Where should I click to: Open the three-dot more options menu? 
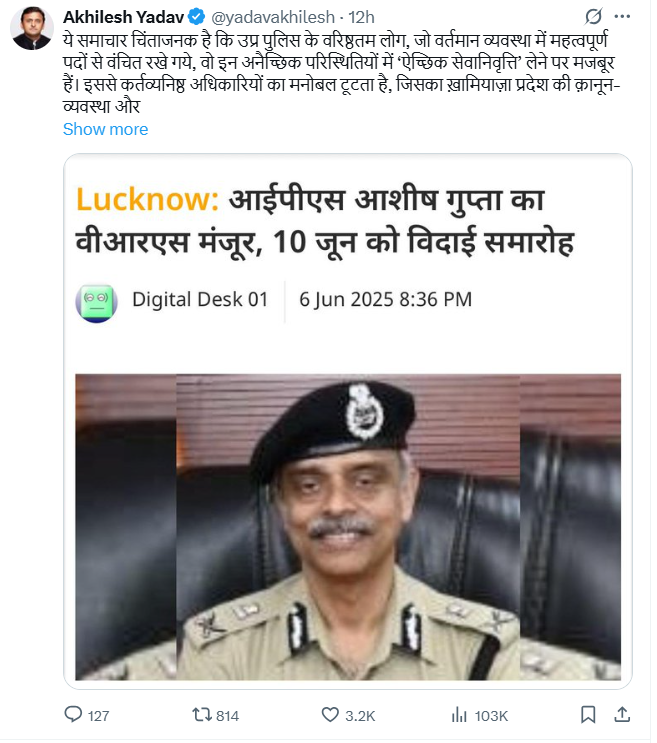(622, 16)
